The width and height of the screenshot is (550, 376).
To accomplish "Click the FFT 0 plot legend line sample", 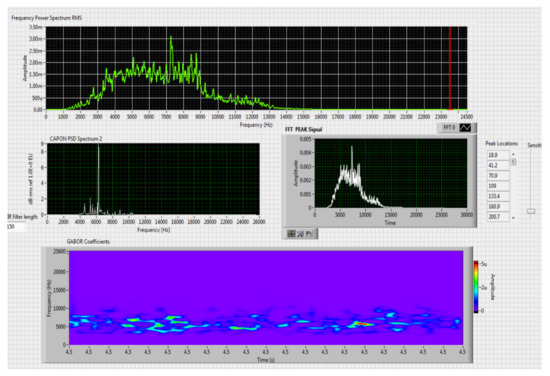I will [465, 128].
